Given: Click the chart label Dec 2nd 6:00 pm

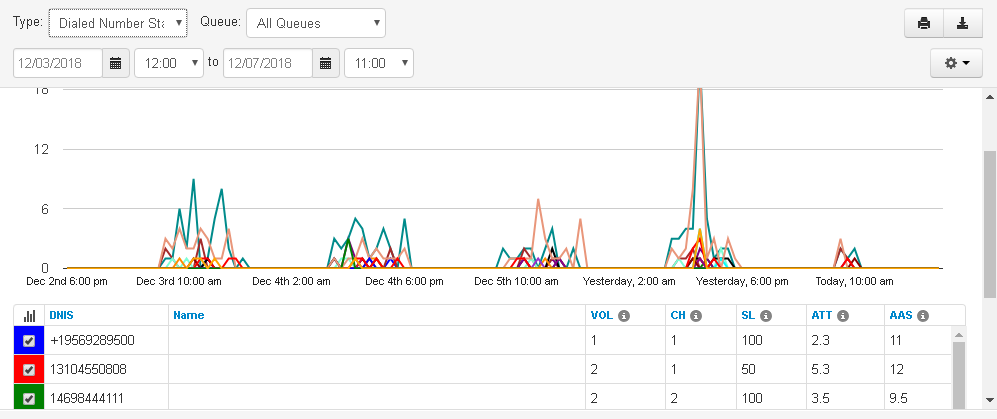Looking at the screenshot, I should [x=67, y=281].
